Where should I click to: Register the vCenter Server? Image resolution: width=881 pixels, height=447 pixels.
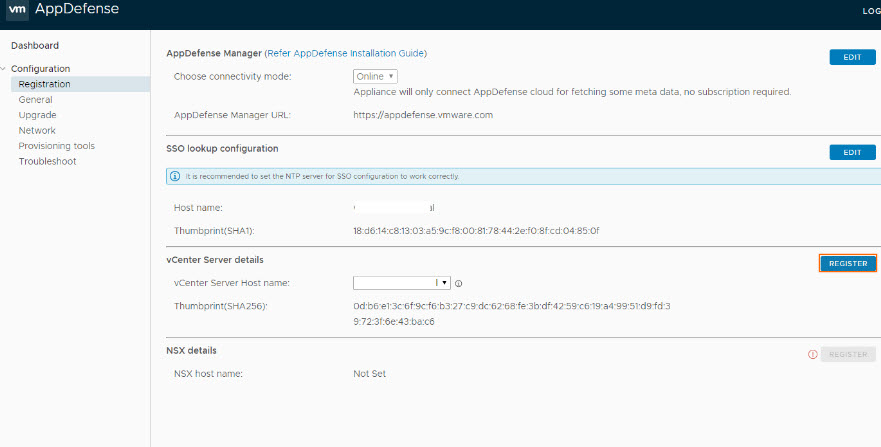click(847, 263)
